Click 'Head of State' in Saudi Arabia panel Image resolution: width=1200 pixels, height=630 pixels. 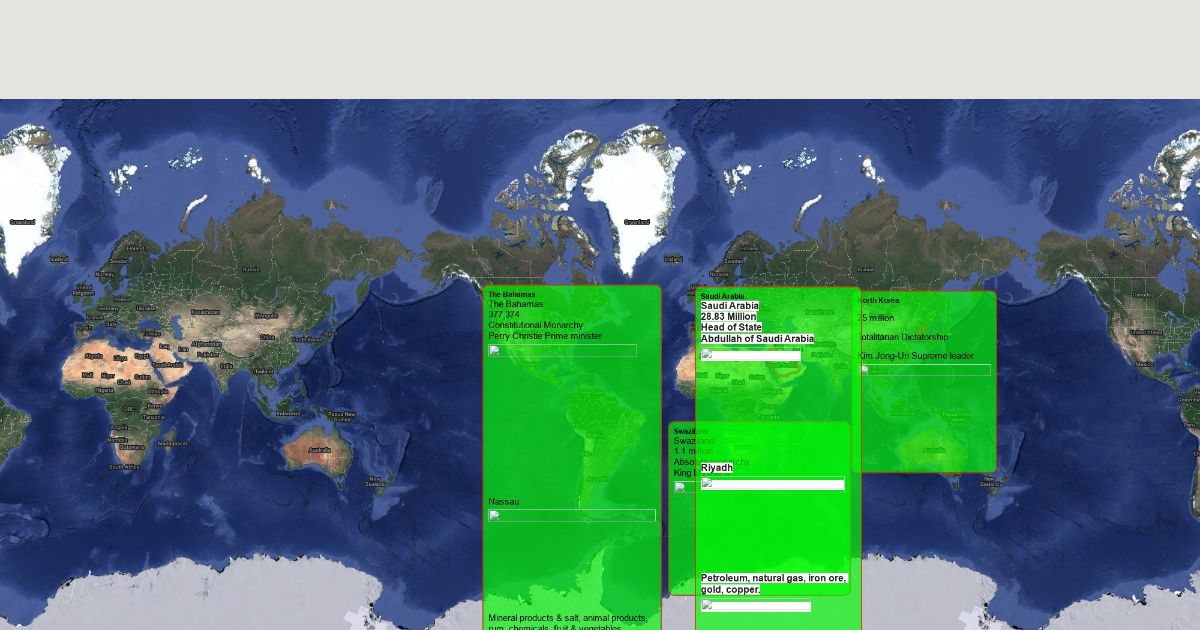click(x=731, y=328)
